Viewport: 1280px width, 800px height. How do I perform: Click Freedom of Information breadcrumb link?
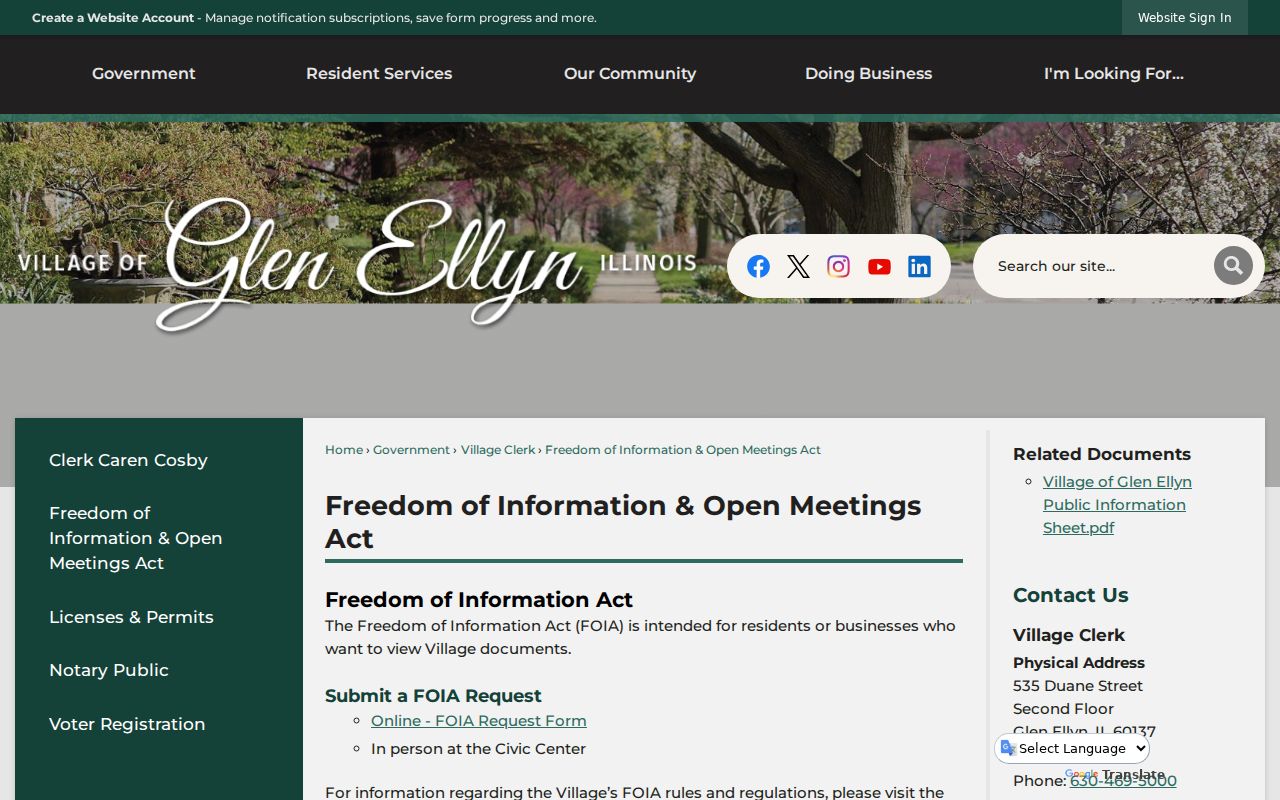point(683,450)
